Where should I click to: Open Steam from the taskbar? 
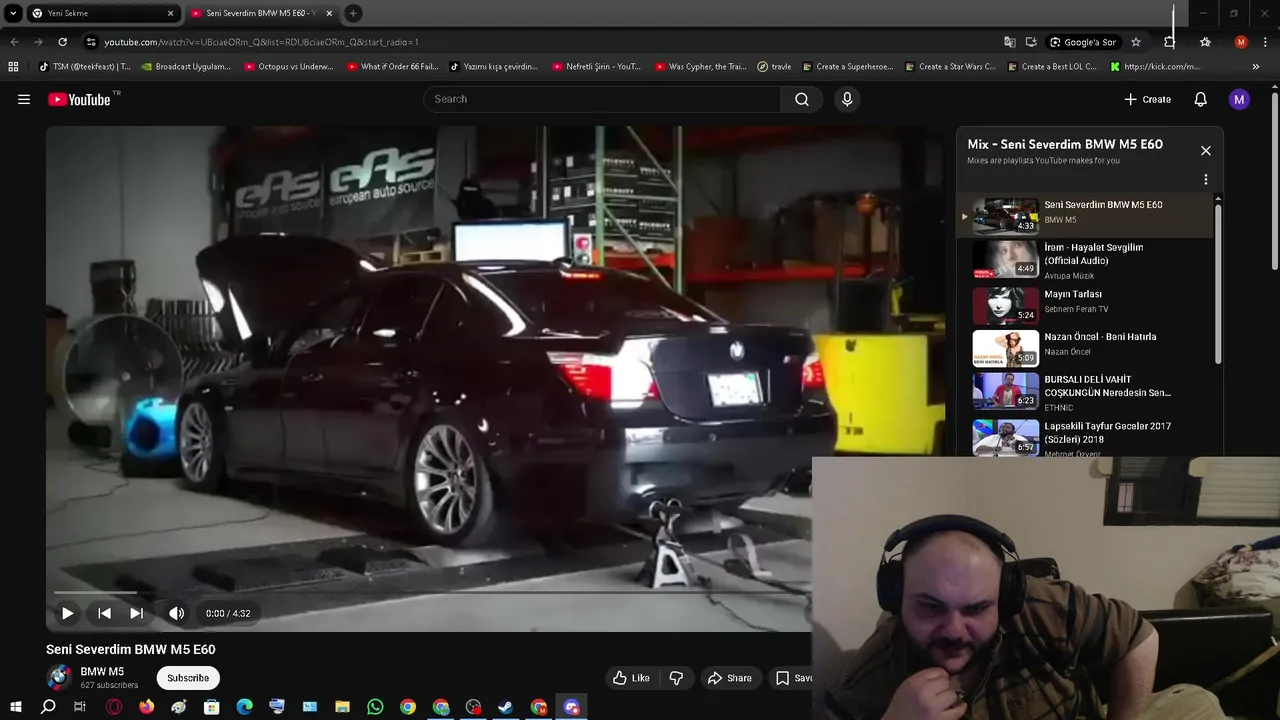pyautogui.click(x=506, y=707)
